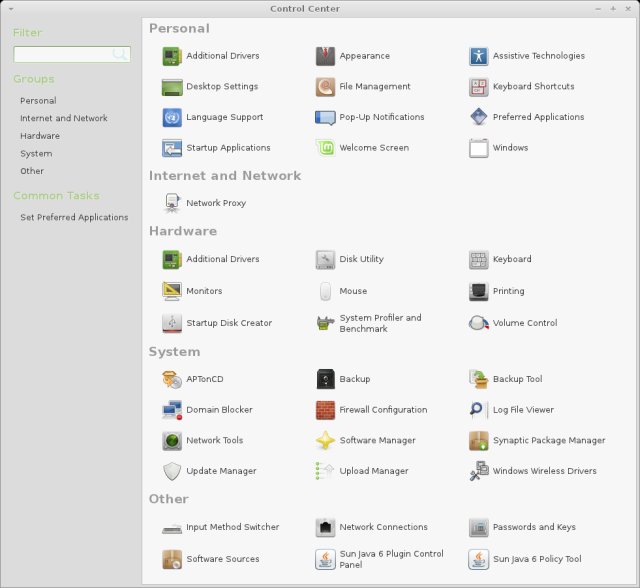640x588 pixels.
Task: Open System Profiler and Benchmark icon
Action: [325, 323]
